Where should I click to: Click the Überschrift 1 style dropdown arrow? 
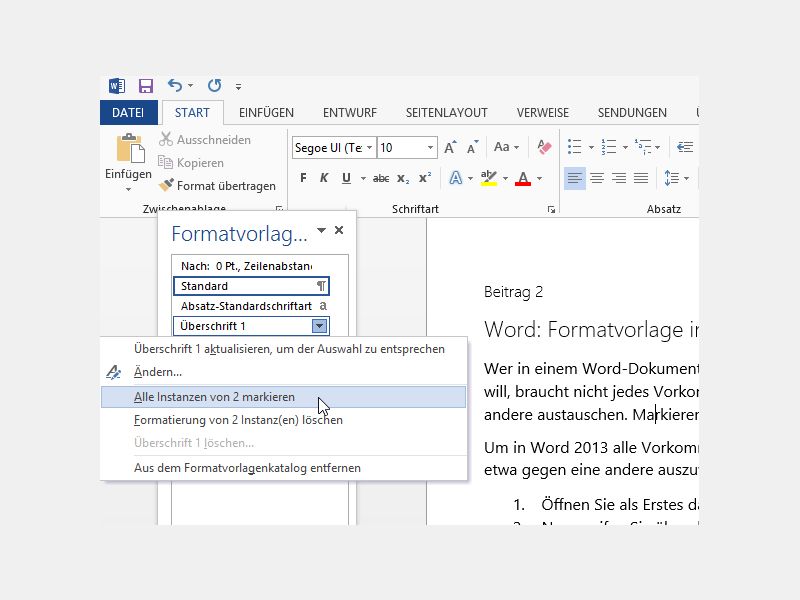[319, 326]
